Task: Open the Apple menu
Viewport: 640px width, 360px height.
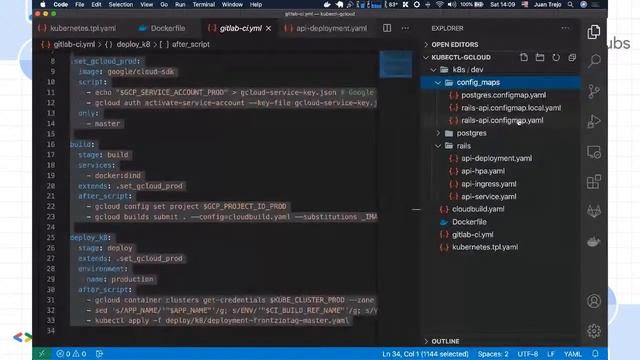Action: pos(42,4)
